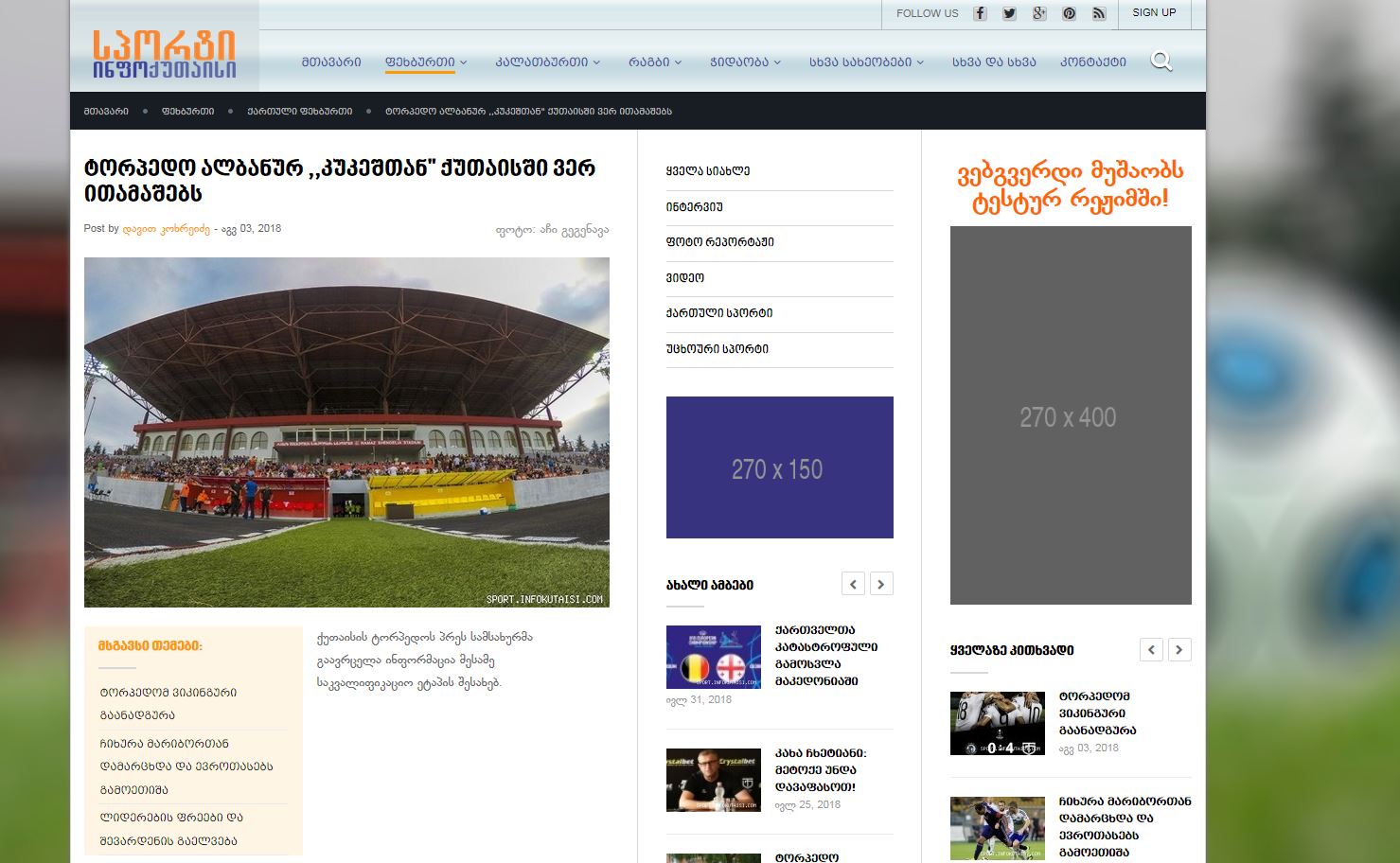Go to the მთავარი menu item

pos(331,62)
